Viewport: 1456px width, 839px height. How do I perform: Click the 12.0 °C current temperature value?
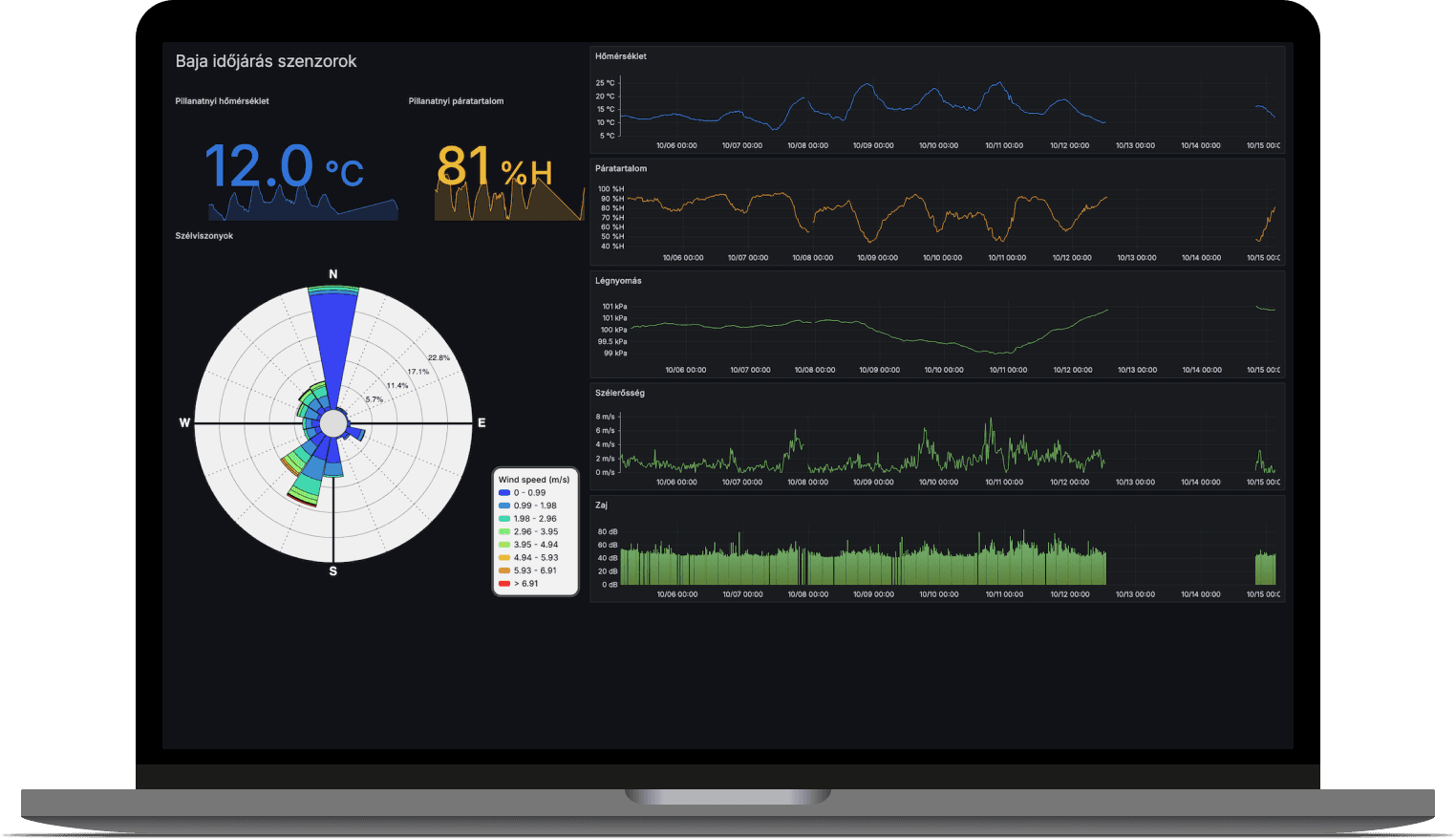click(284, 166)
